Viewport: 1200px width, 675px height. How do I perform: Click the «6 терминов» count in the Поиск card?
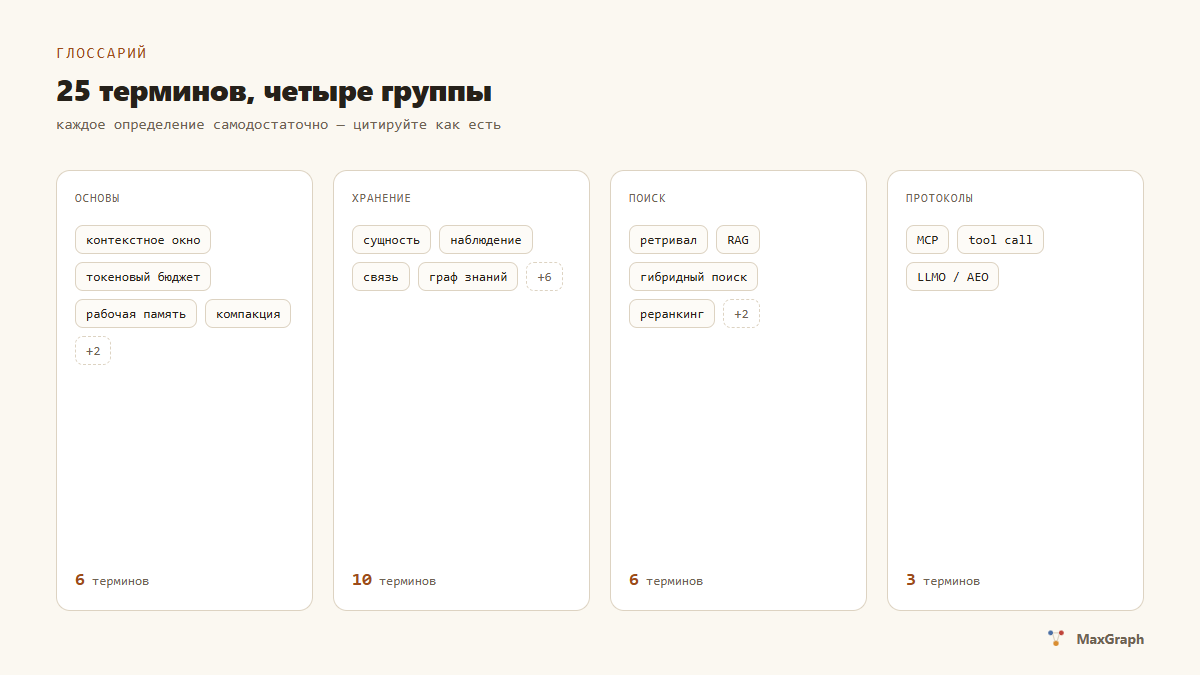pyautogui.click(x=666, y=580)
